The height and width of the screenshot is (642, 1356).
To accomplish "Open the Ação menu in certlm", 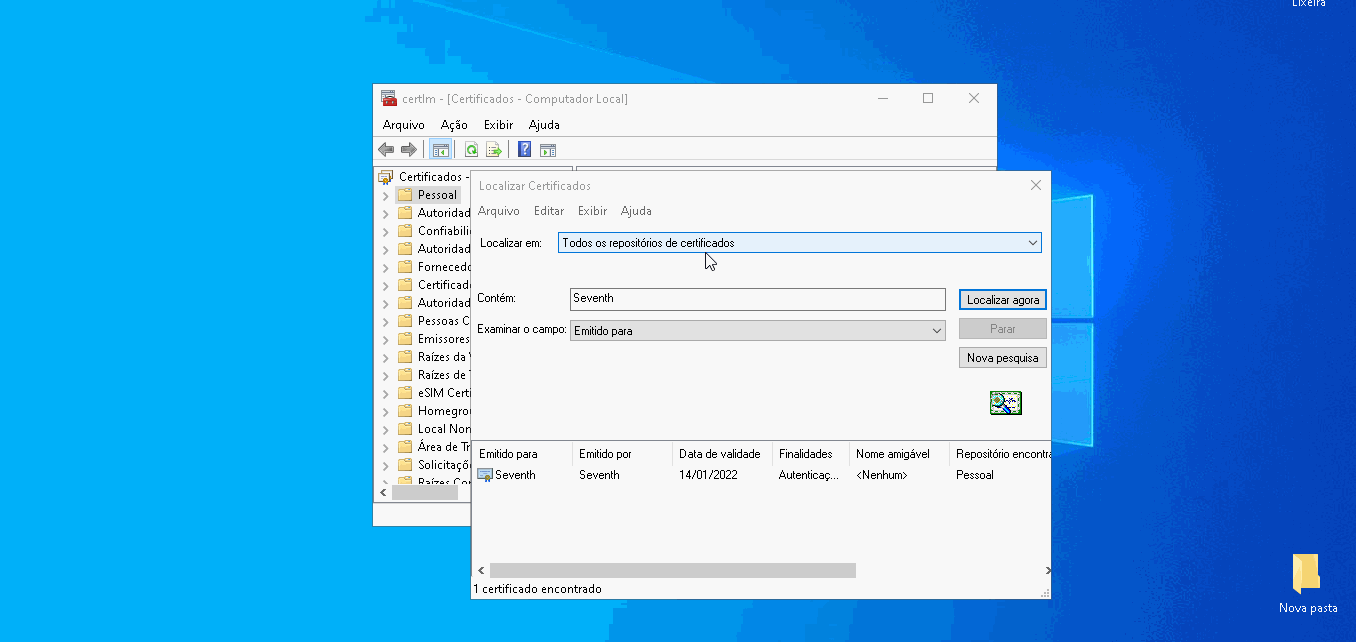I will (454, 125).
